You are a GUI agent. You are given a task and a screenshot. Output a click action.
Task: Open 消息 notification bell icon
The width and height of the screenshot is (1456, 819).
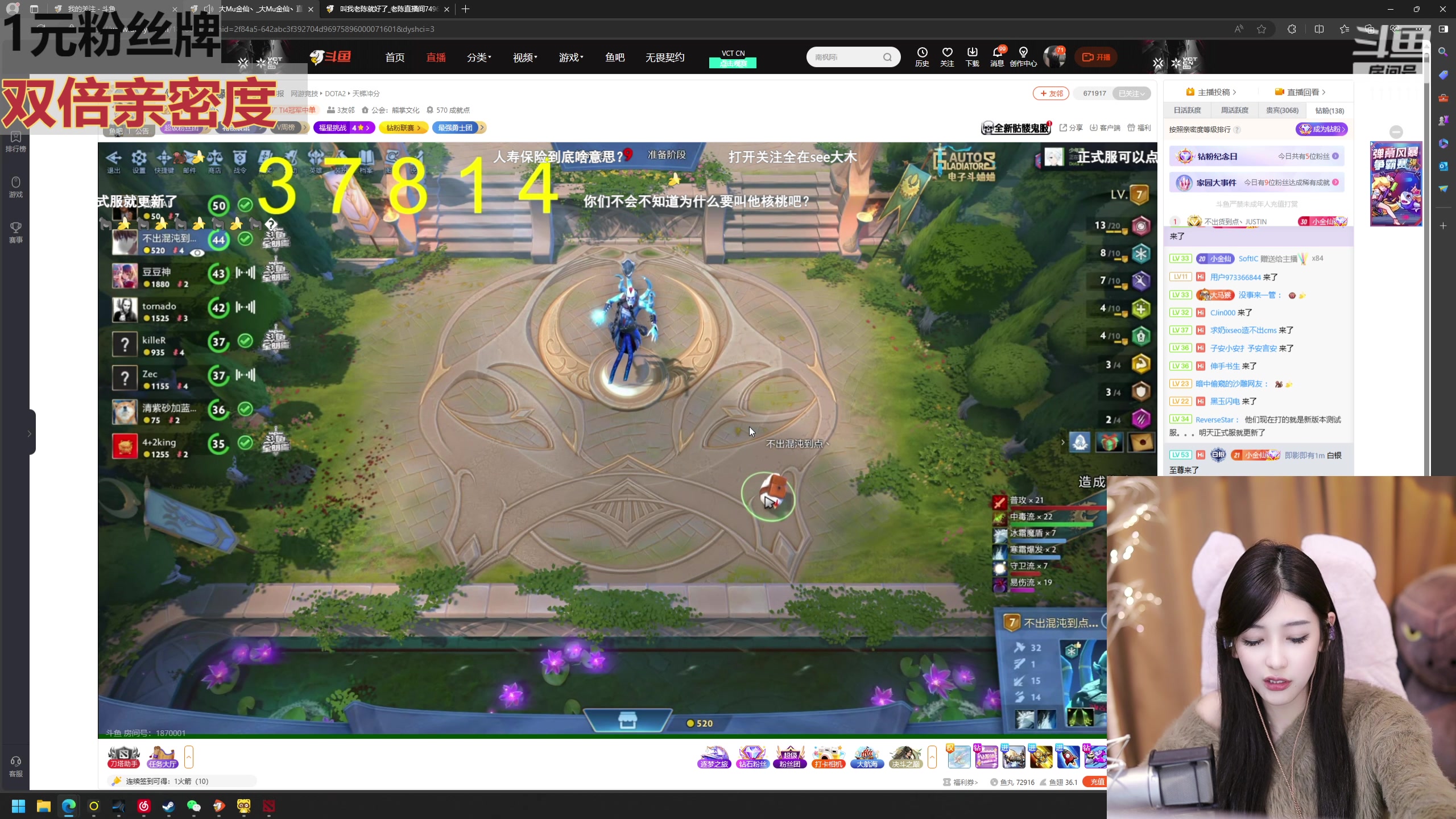click(x=997, y=56)
